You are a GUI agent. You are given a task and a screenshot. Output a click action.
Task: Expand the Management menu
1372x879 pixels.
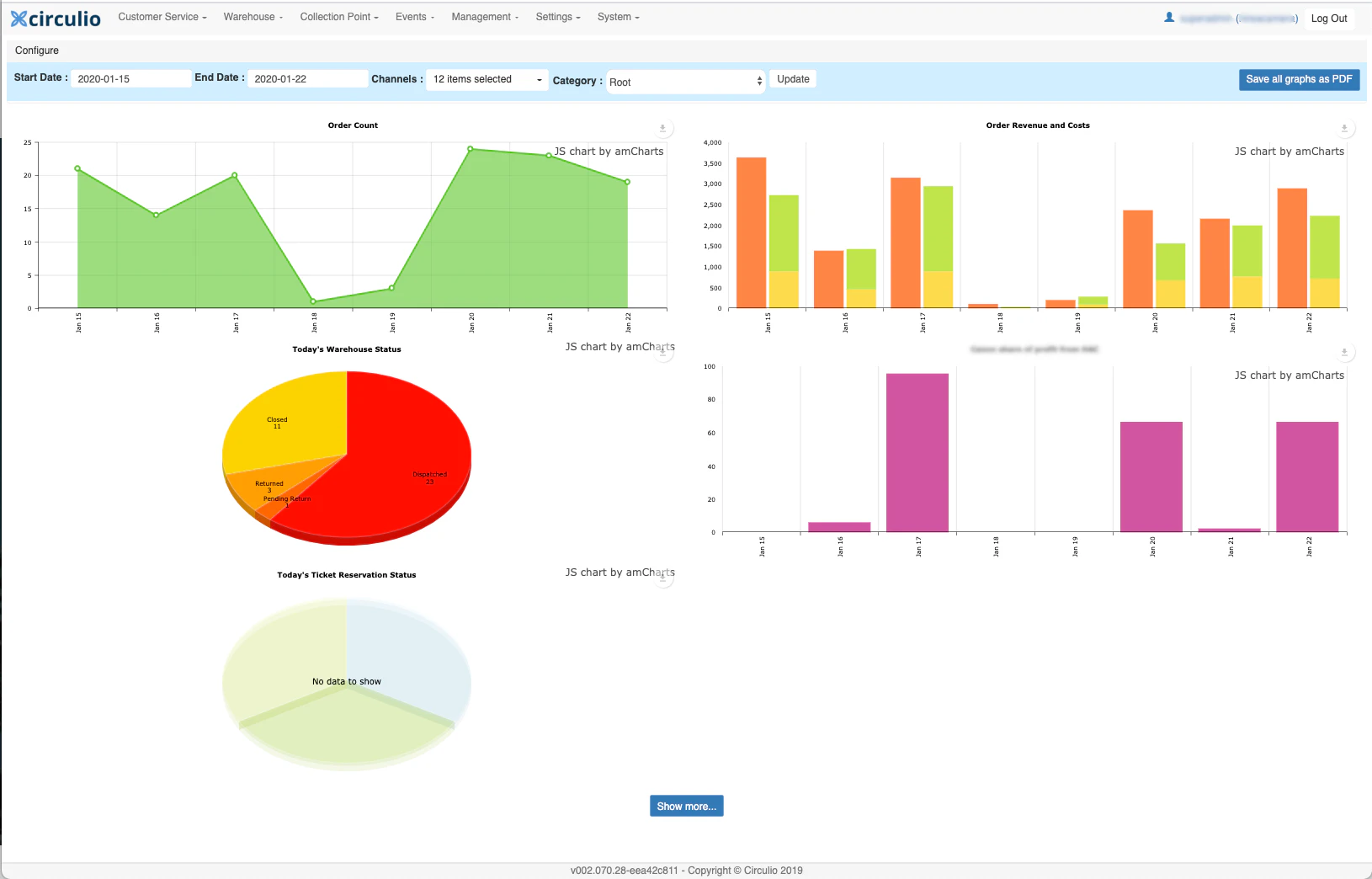pyautogui.click(x=485, y=16)
